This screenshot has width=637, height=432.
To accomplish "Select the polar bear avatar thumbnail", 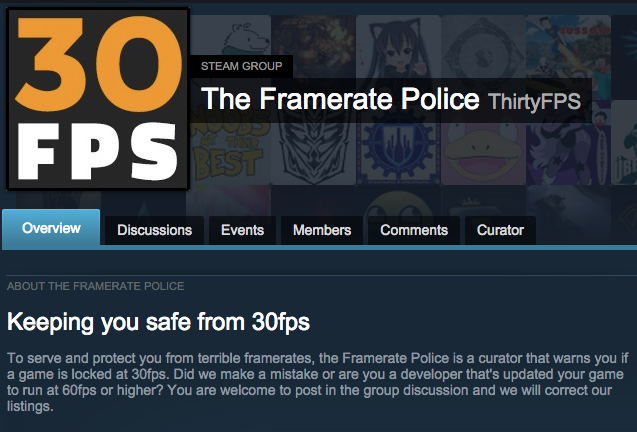I will tap(231, 37).
